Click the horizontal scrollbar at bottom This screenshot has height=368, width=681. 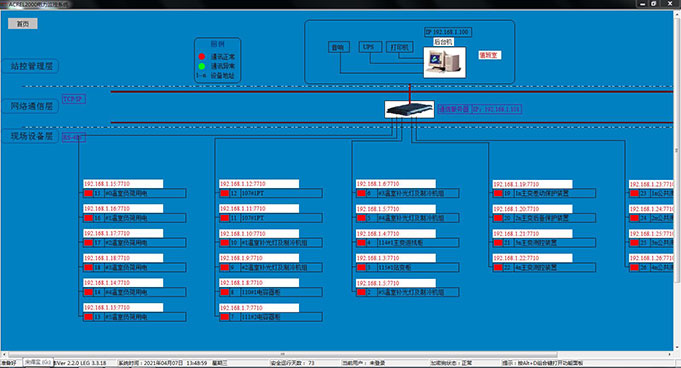coord(282,355)
